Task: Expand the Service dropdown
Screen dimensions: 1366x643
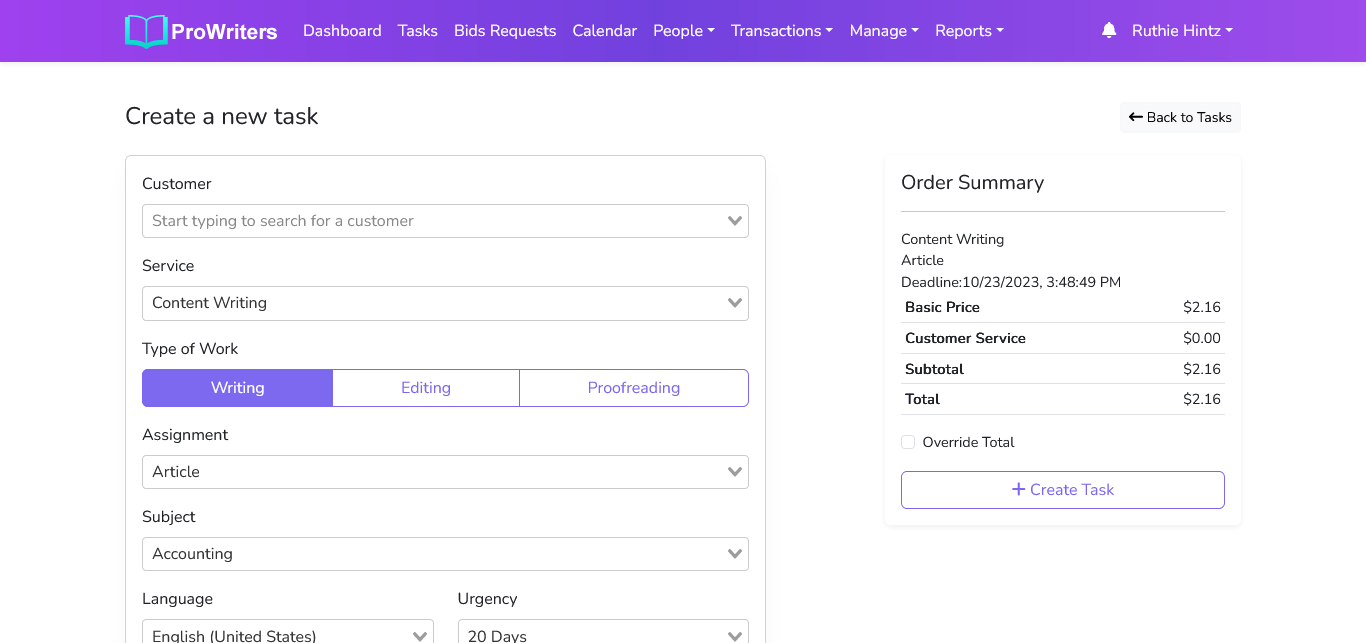Action: [445, 303]
